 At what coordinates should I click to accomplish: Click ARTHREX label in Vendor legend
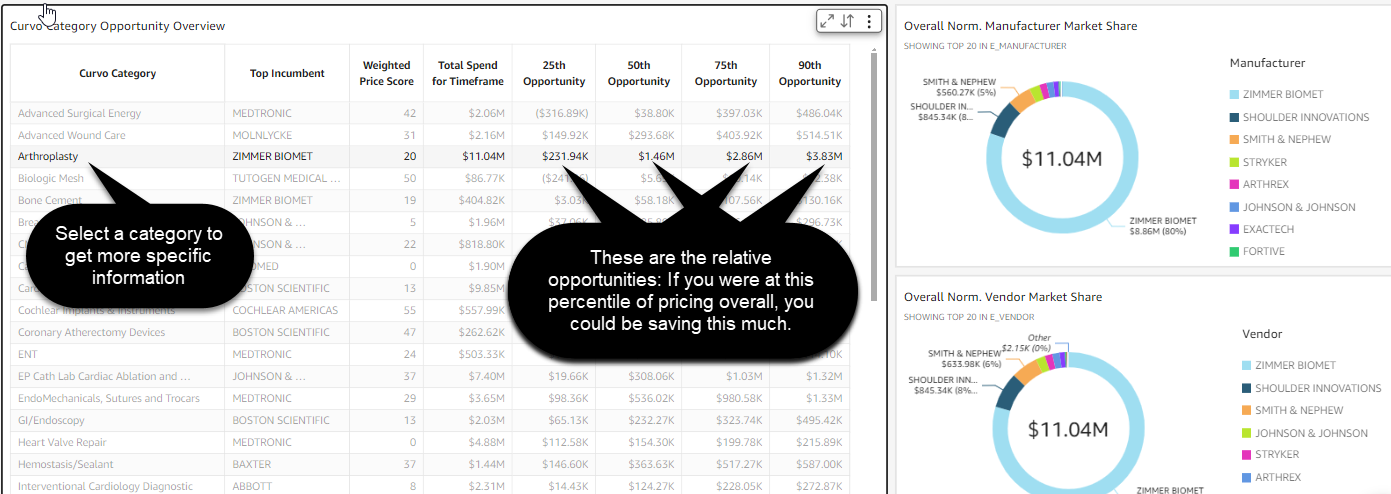[x=1277, y=478]
